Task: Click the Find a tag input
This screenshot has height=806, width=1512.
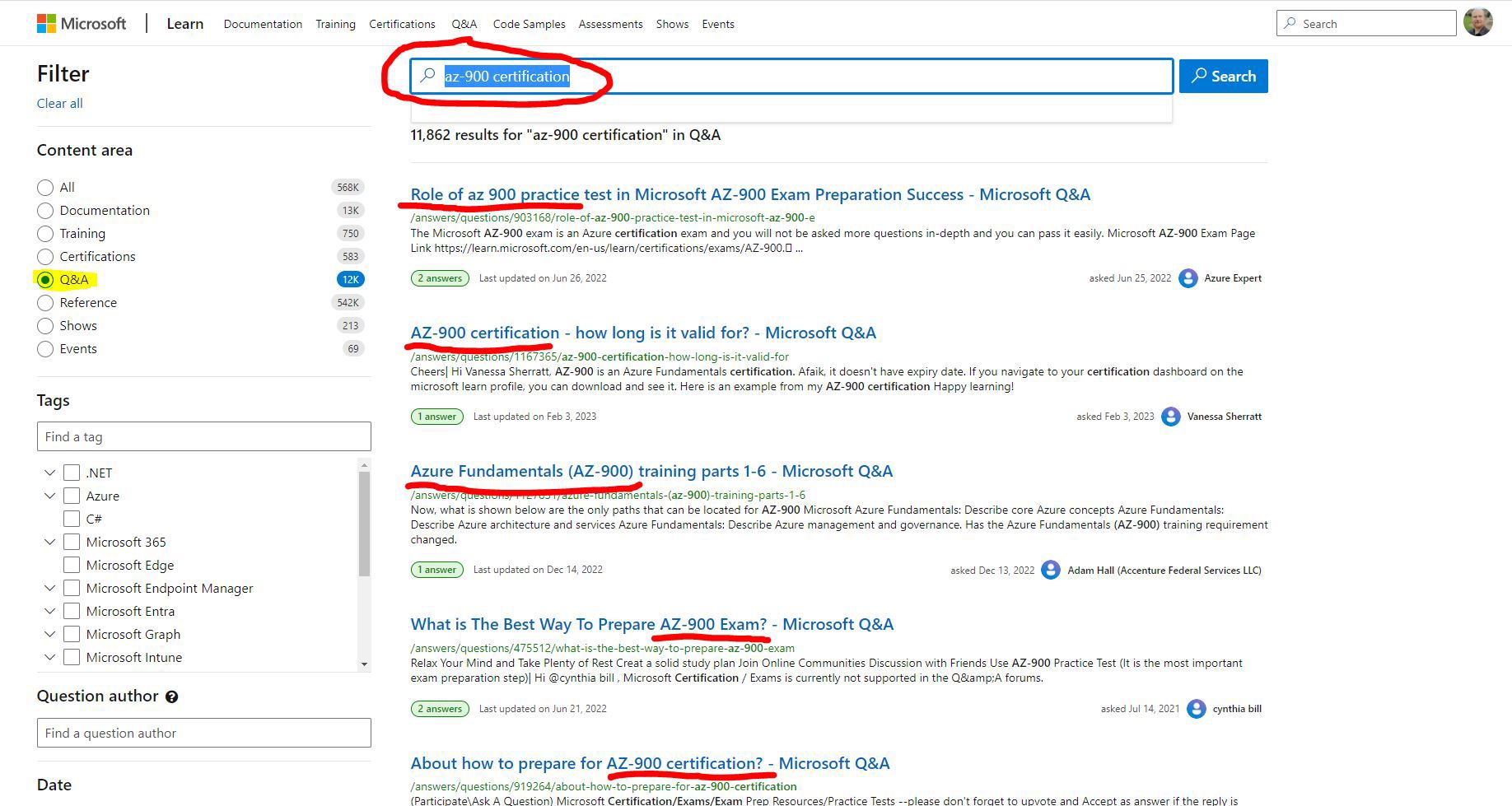Action: pyautogui.click(x=203, y=436)
